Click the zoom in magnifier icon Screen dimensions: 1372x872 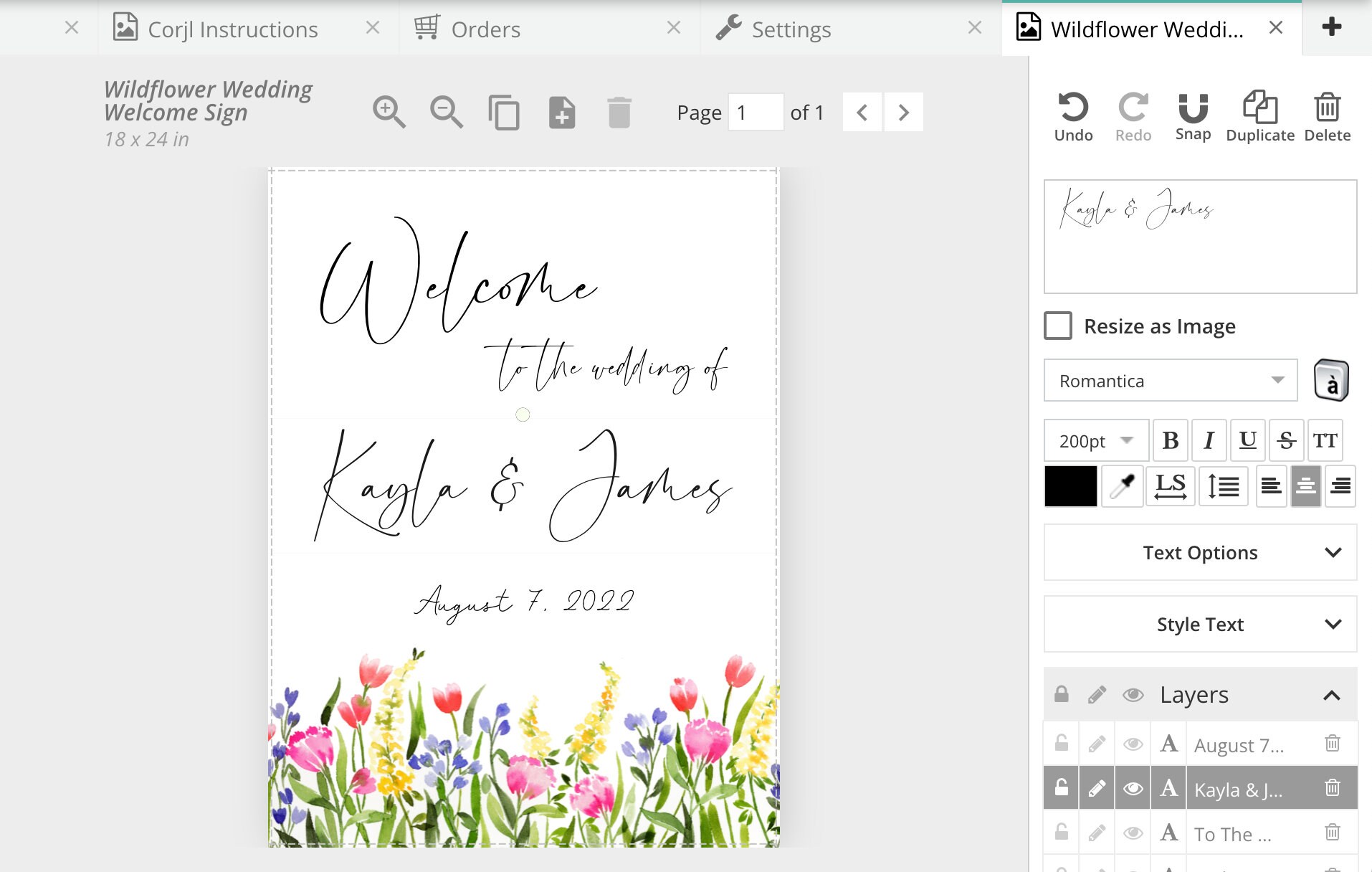[x=389, y=112]
